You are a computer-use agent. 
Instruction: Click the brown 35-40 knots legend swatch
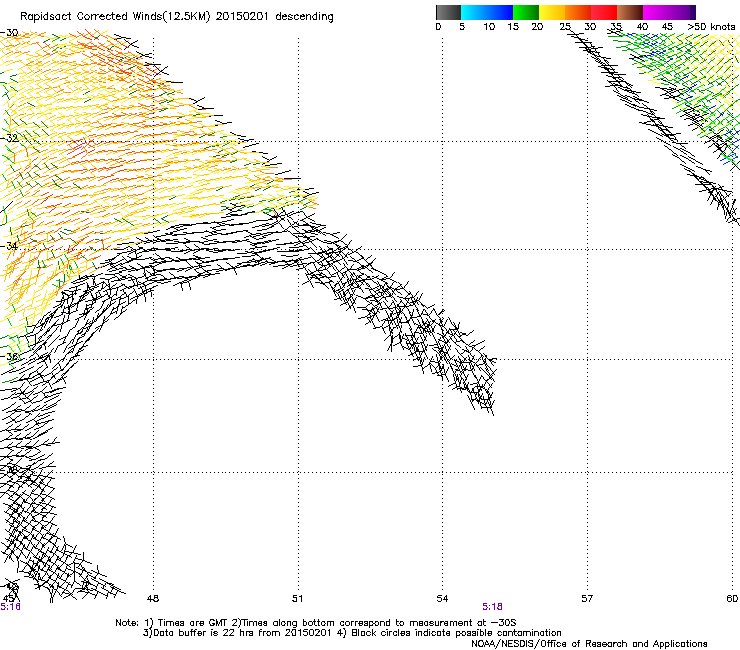[630, 12]
